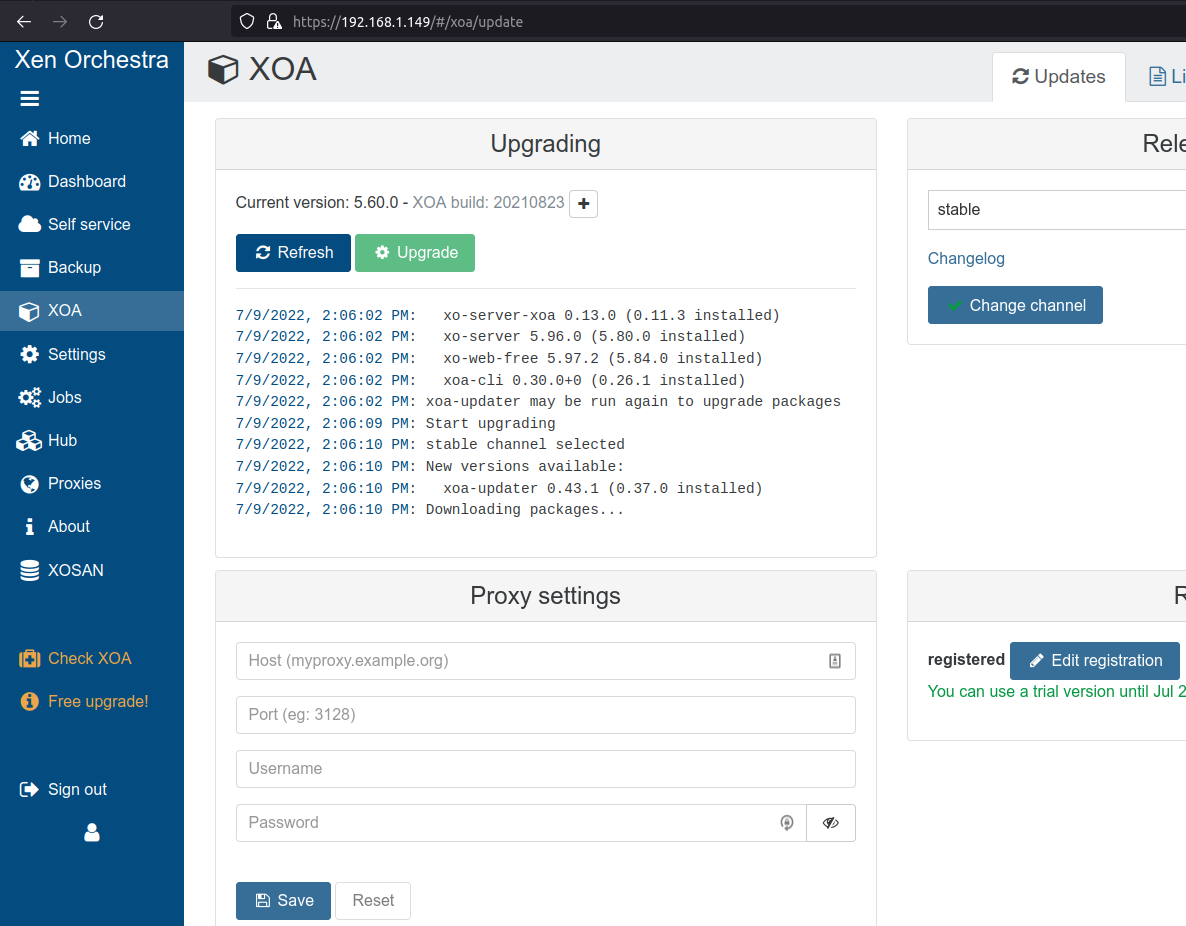Click the shield tracking protection icon
1186x926 pixels.
(x=247, y=22)
